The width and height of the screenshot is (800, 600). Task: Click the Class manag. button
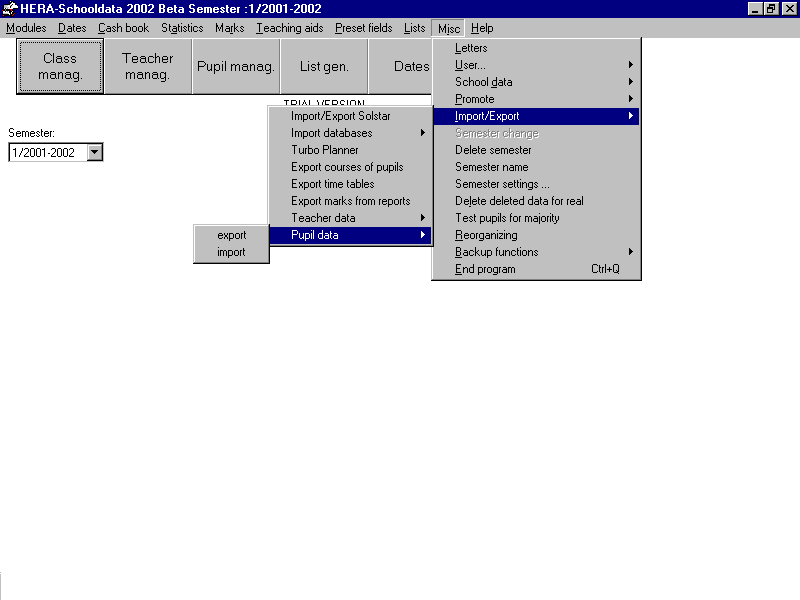[x=60, y=66]
